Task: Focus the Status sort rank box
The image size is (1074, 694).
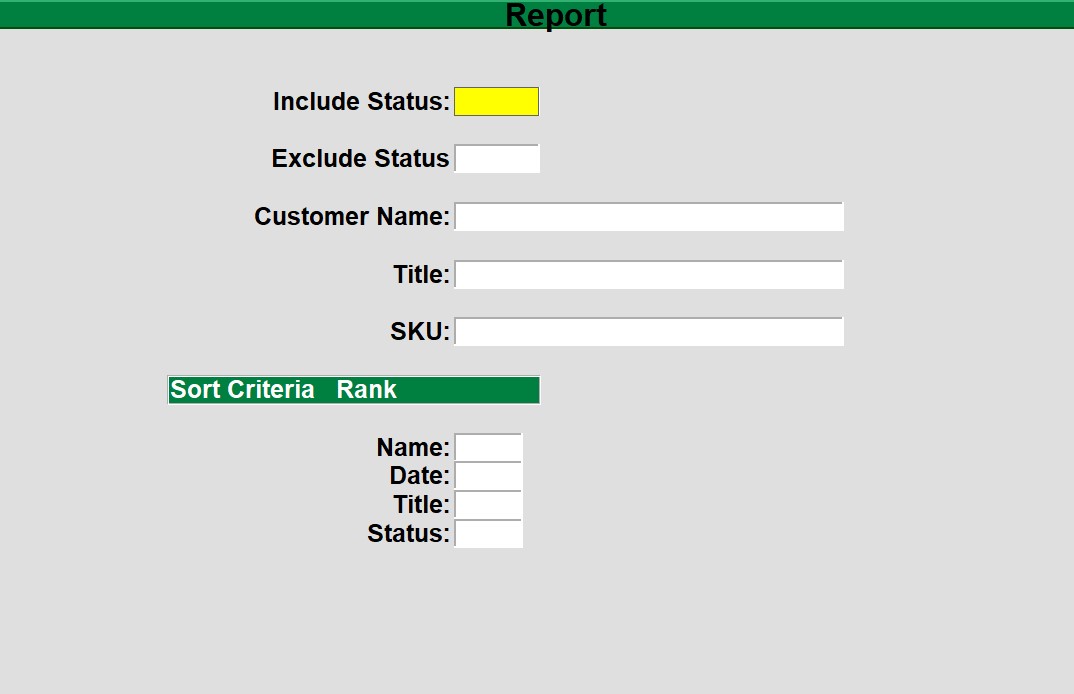Action: point(488,534)
